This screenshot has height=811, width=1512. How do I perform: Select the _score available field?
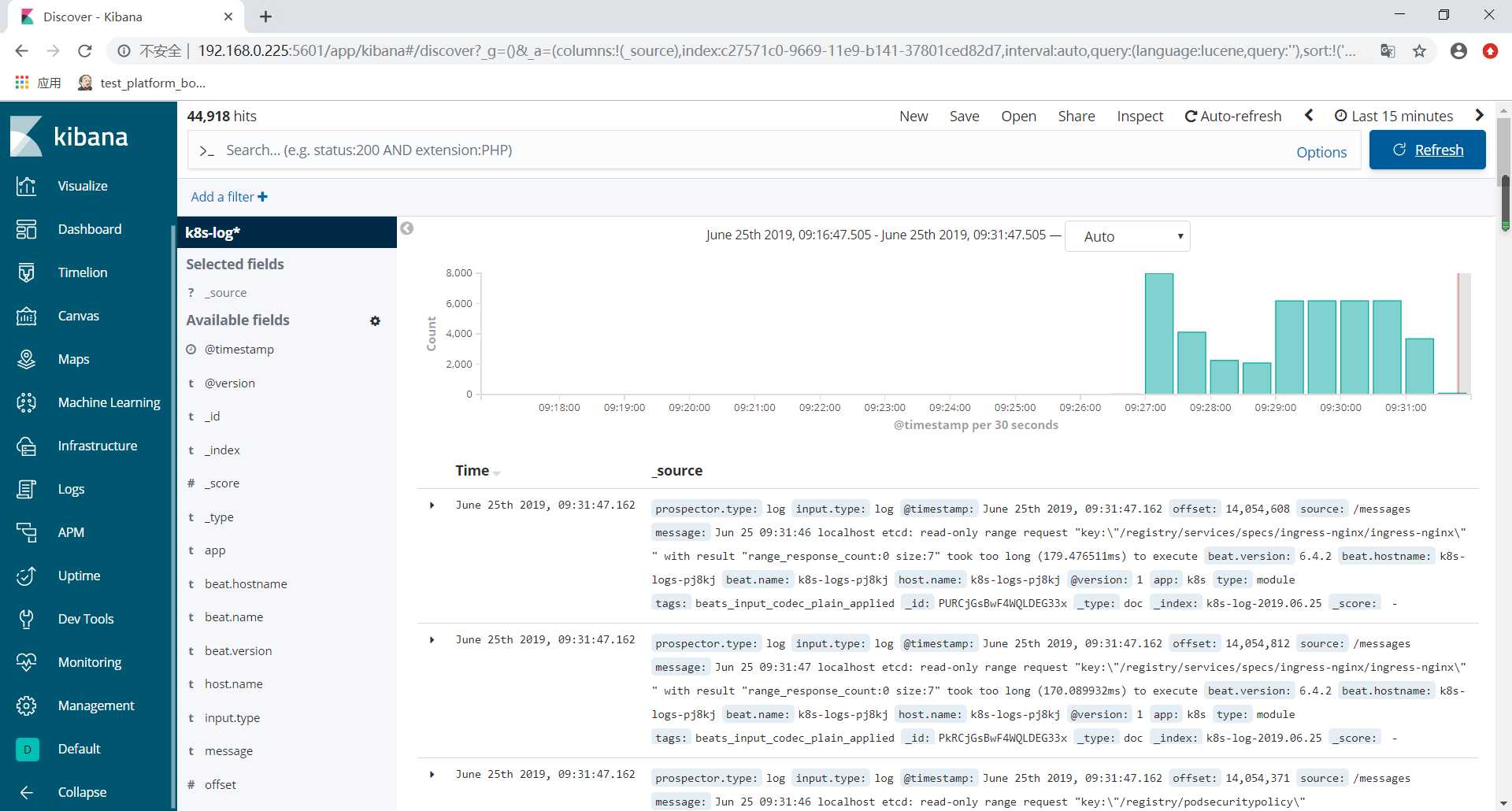[222, 483]
